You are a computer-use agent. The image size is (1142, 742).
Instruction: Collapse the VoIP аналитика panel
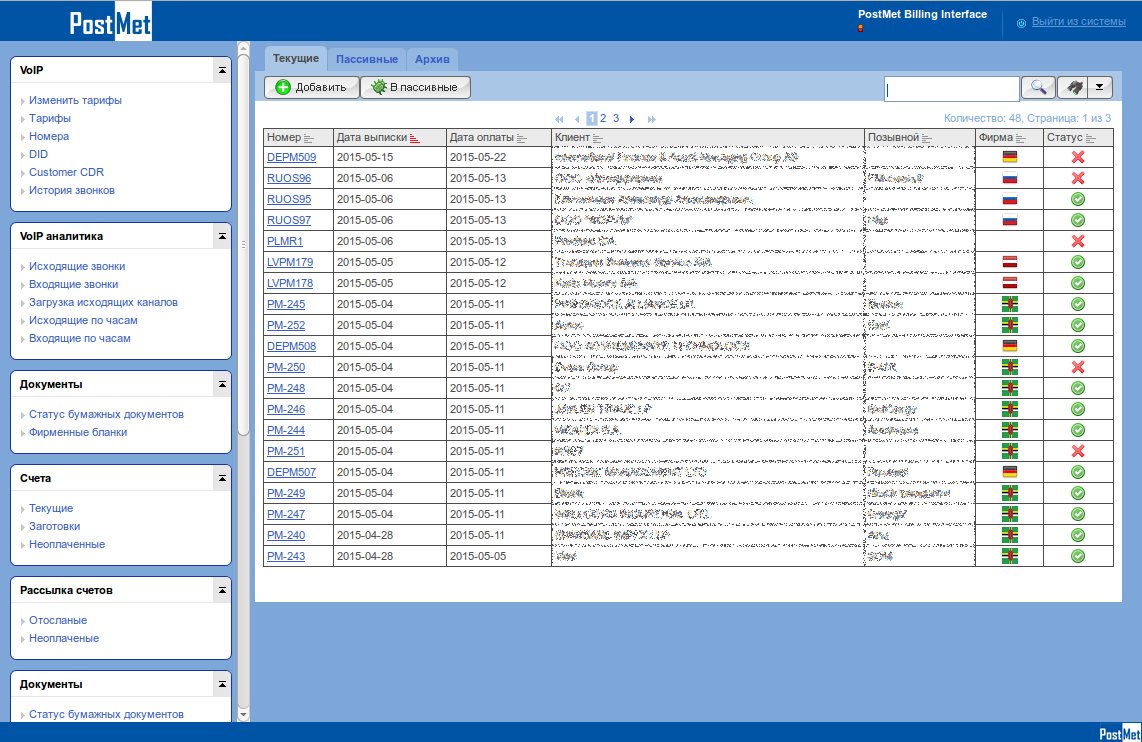pos(222,236)
